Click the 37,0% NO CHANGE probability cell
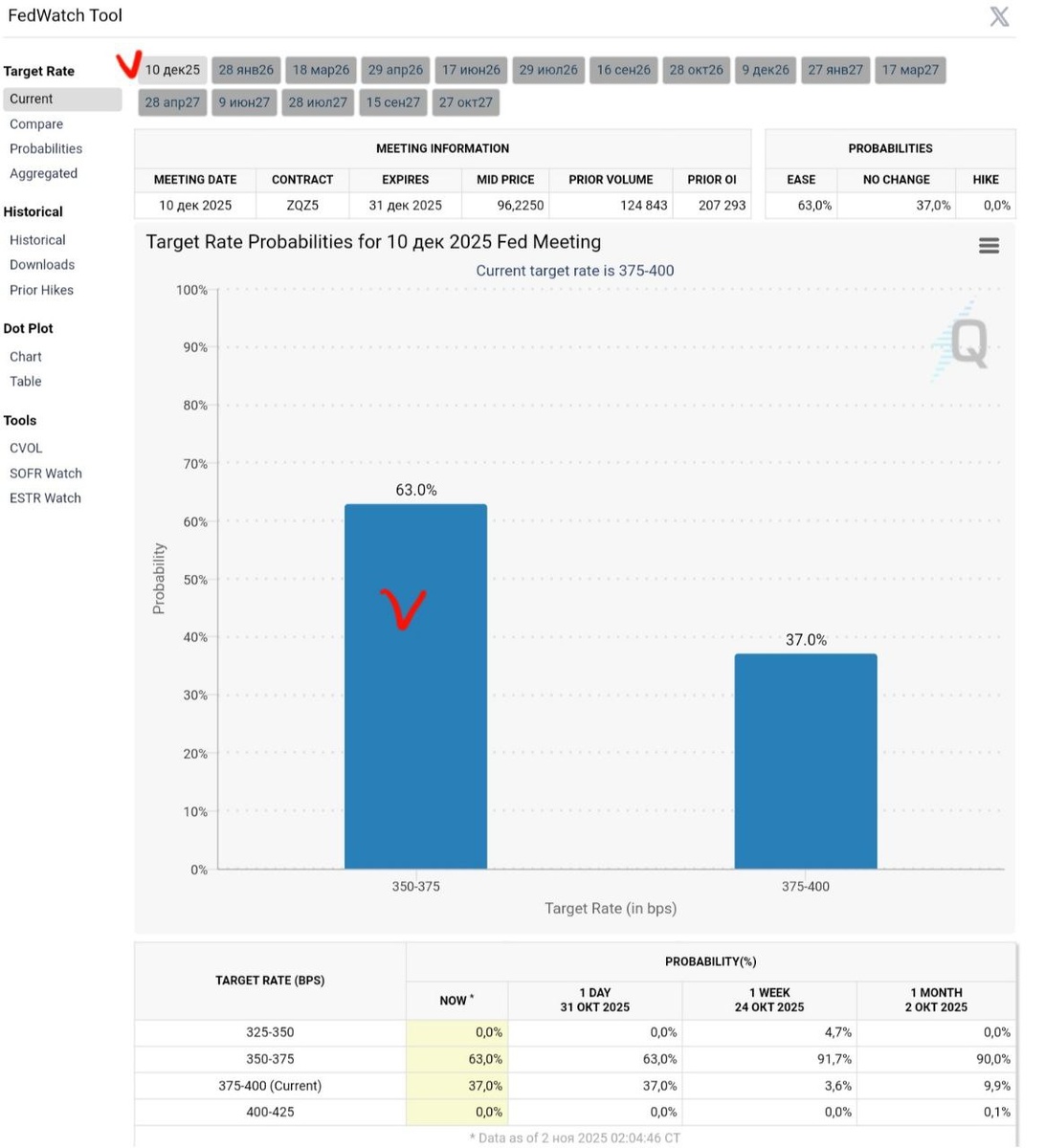 coord(897,205)
